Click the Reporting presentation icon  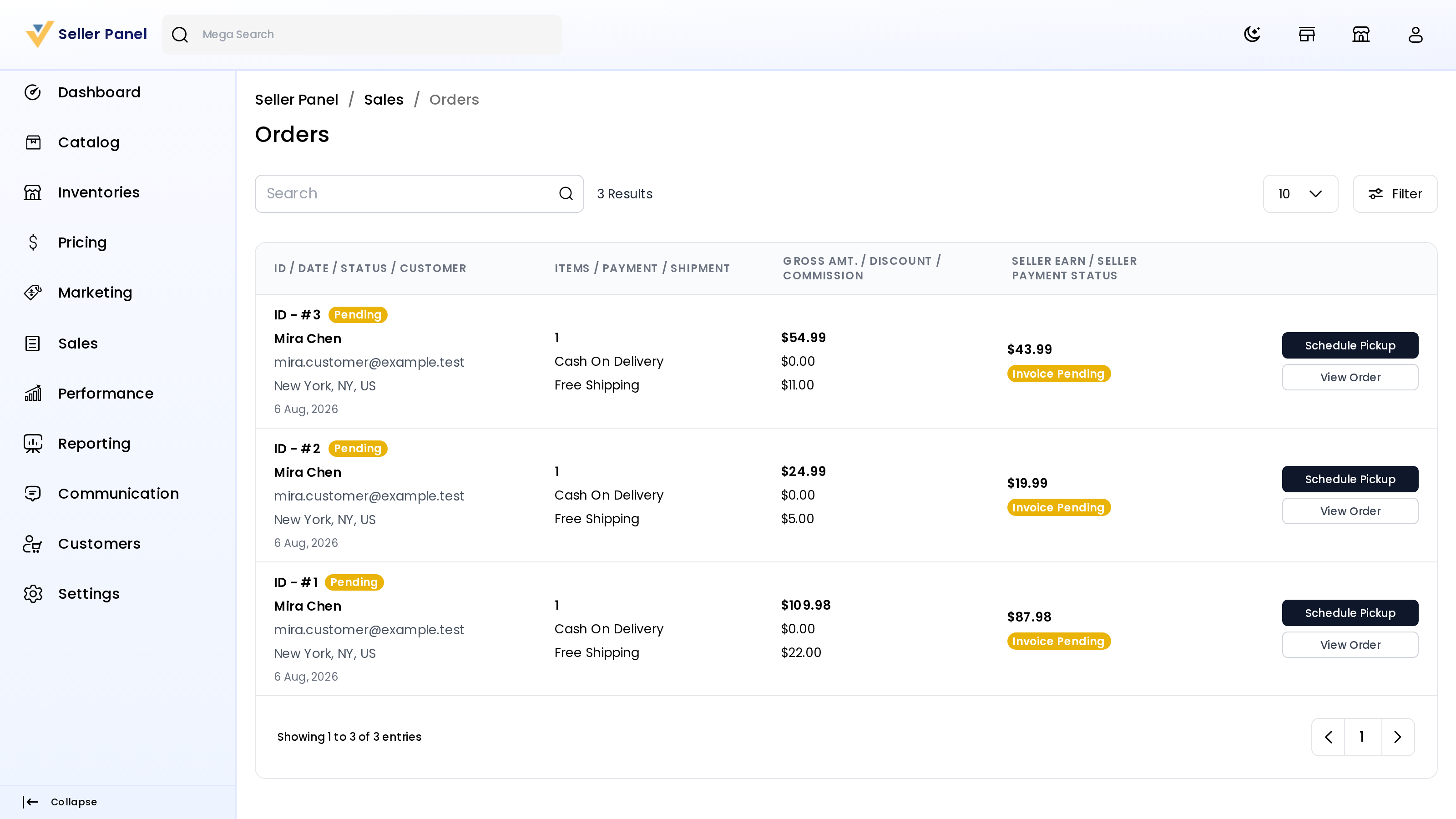pyautogui.click(x=33, y=444)
